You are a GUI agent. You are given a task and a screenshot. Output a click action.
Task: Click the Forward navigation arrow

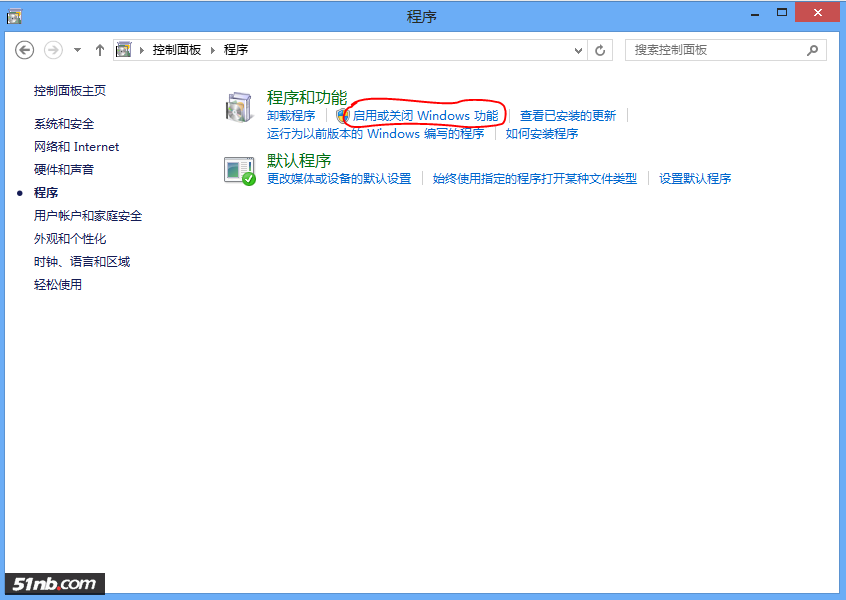(x=53, y=50)
